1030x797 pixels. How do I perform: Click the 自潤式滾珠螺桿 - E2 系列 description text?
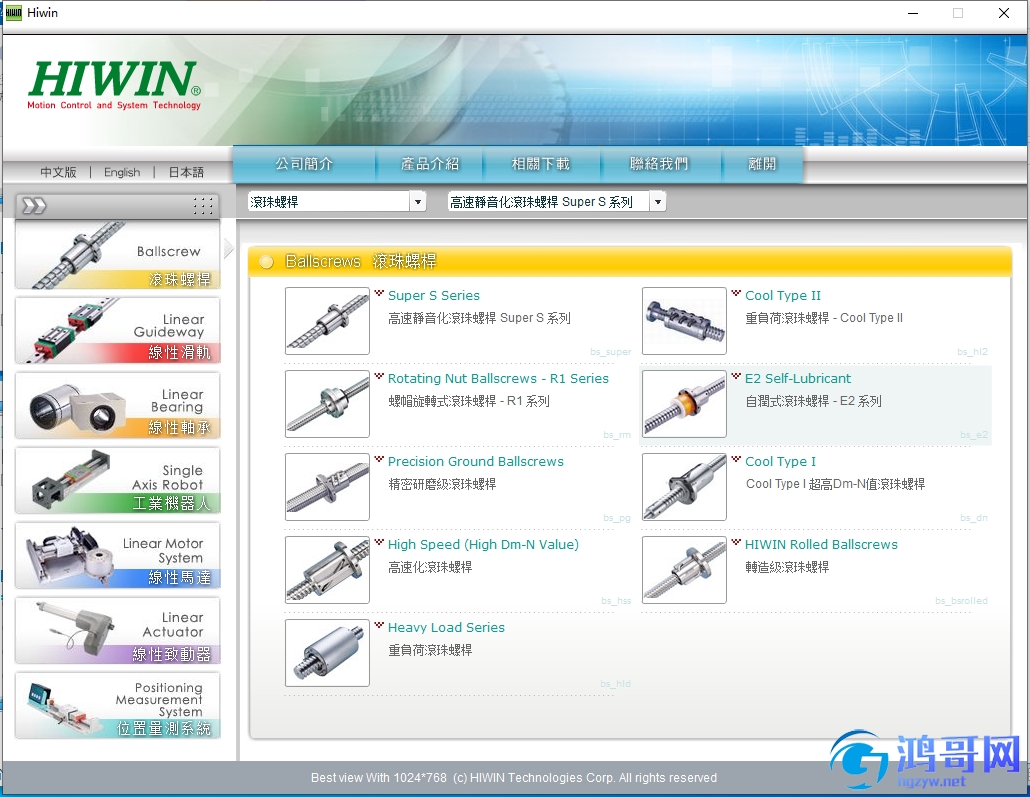coord(813,401)
